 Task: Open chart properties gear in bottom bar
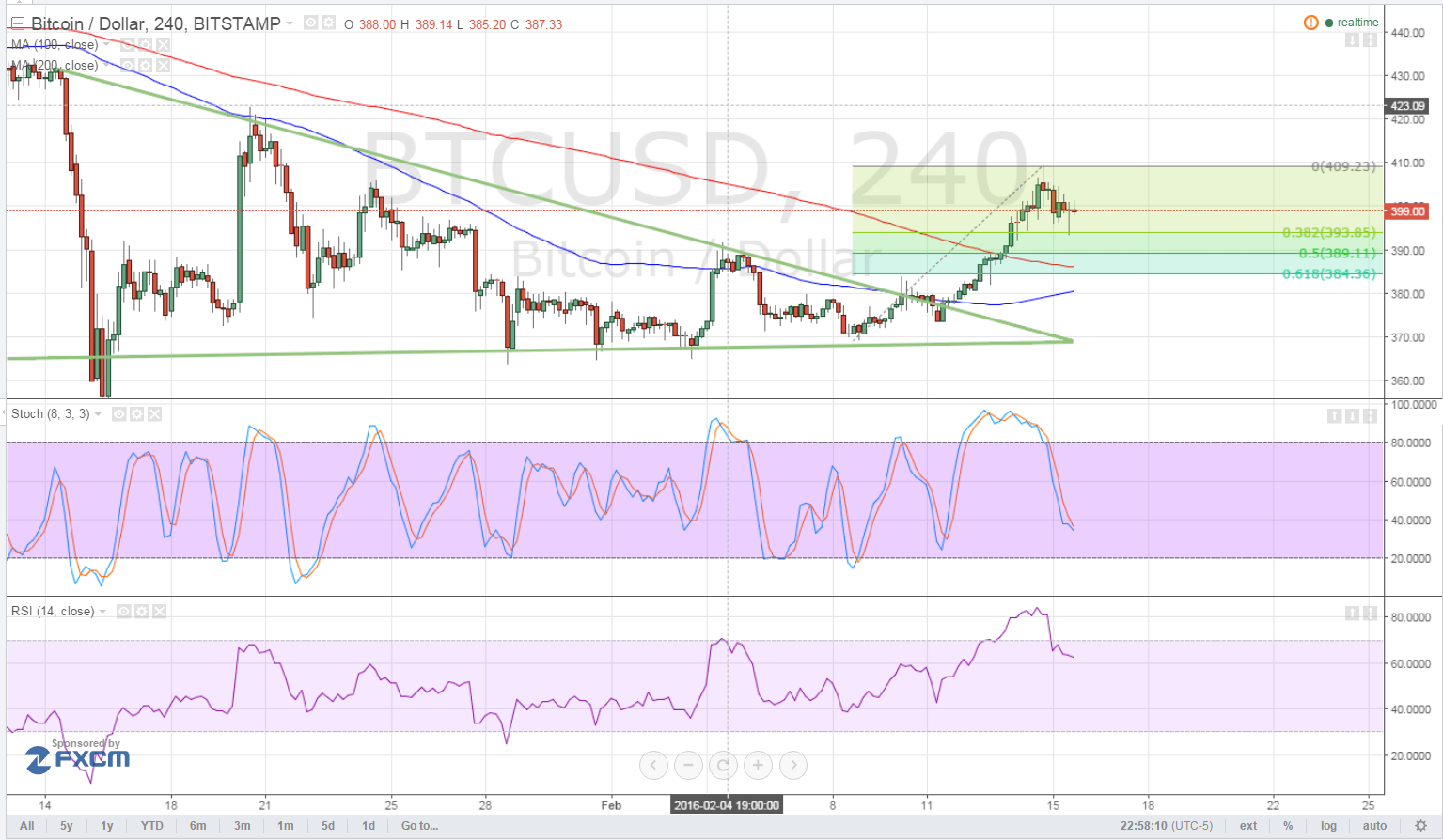point(1421,826)
